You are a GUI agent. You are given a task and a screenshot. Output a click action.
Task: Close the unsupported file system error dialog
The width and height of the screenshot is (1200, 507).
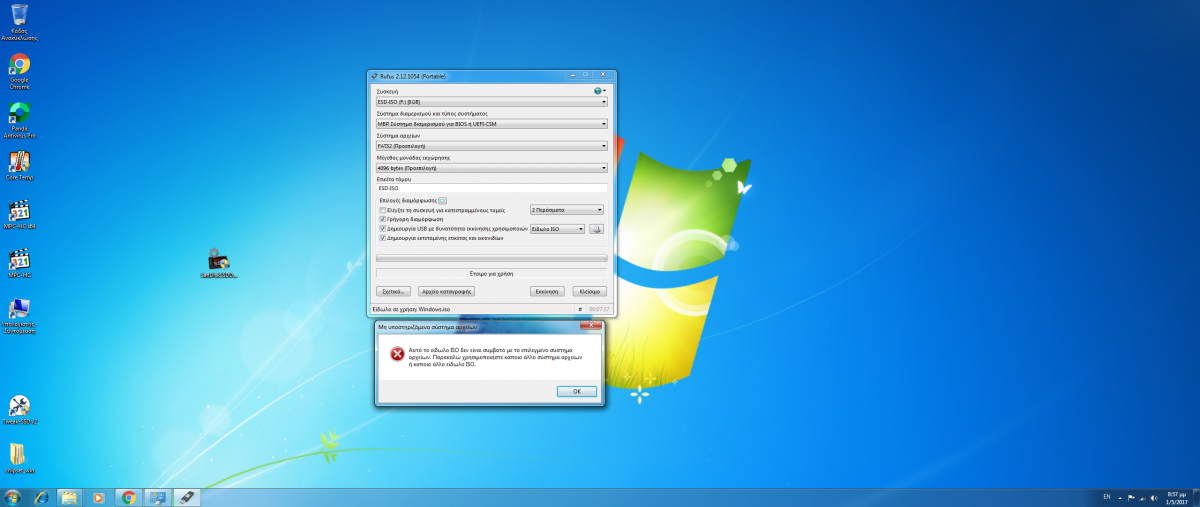tap(590, 326)
